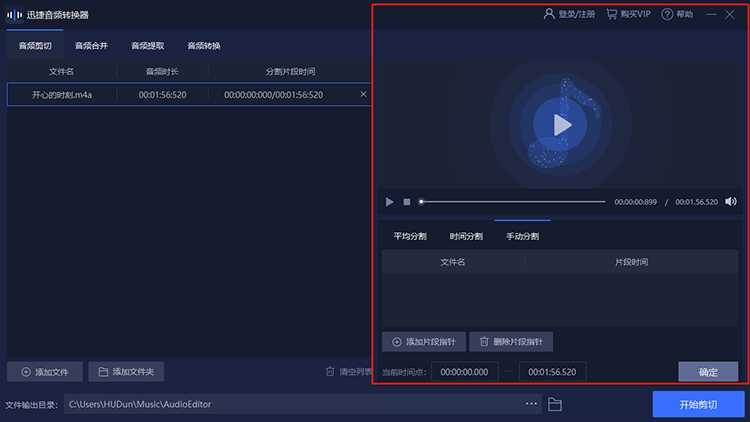Click the 删除片段指针 button
The image size is (750, 422).
(511, 342)
